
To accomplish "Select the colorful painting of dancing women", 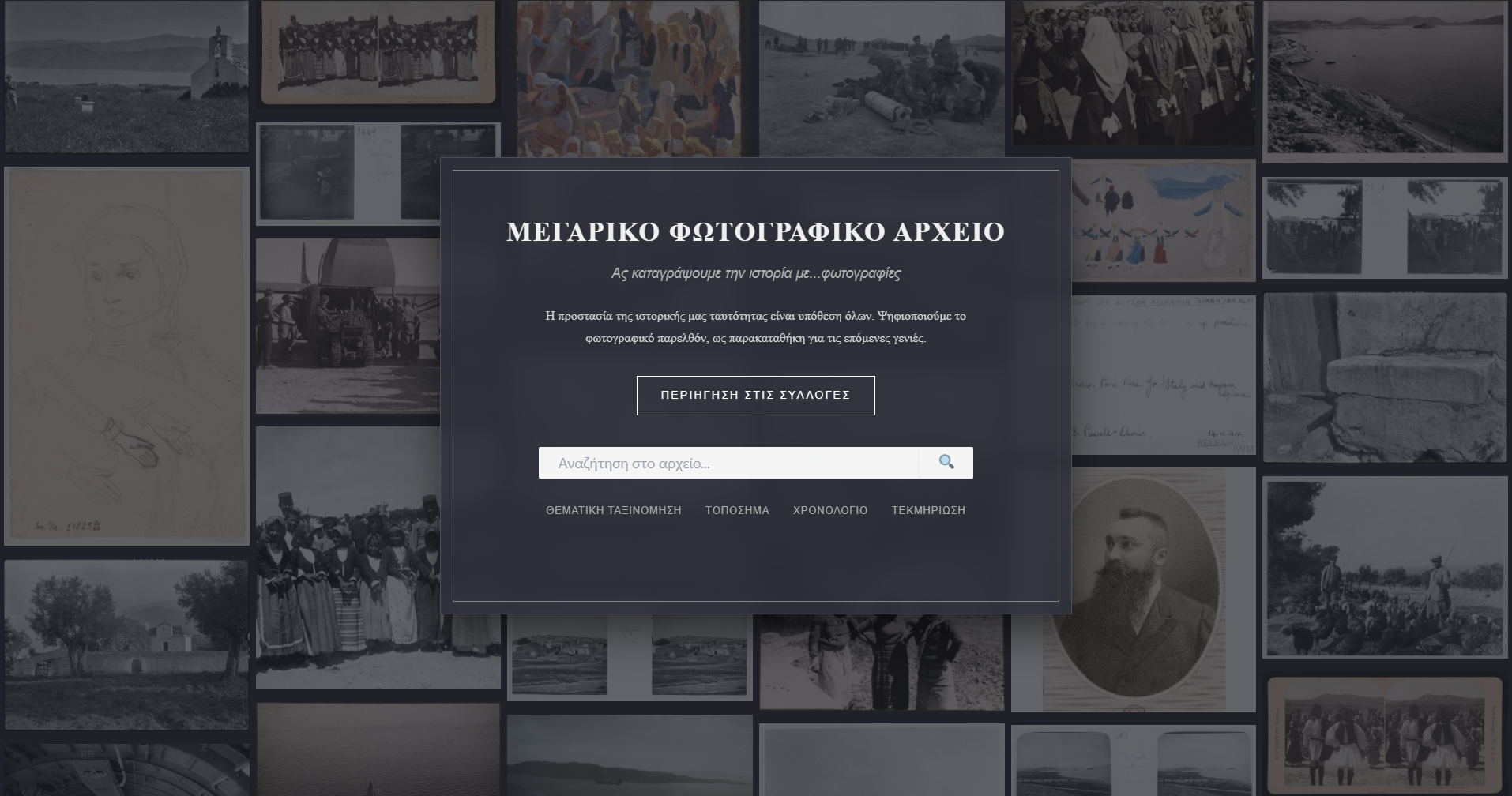I will (x=630, y=79).
